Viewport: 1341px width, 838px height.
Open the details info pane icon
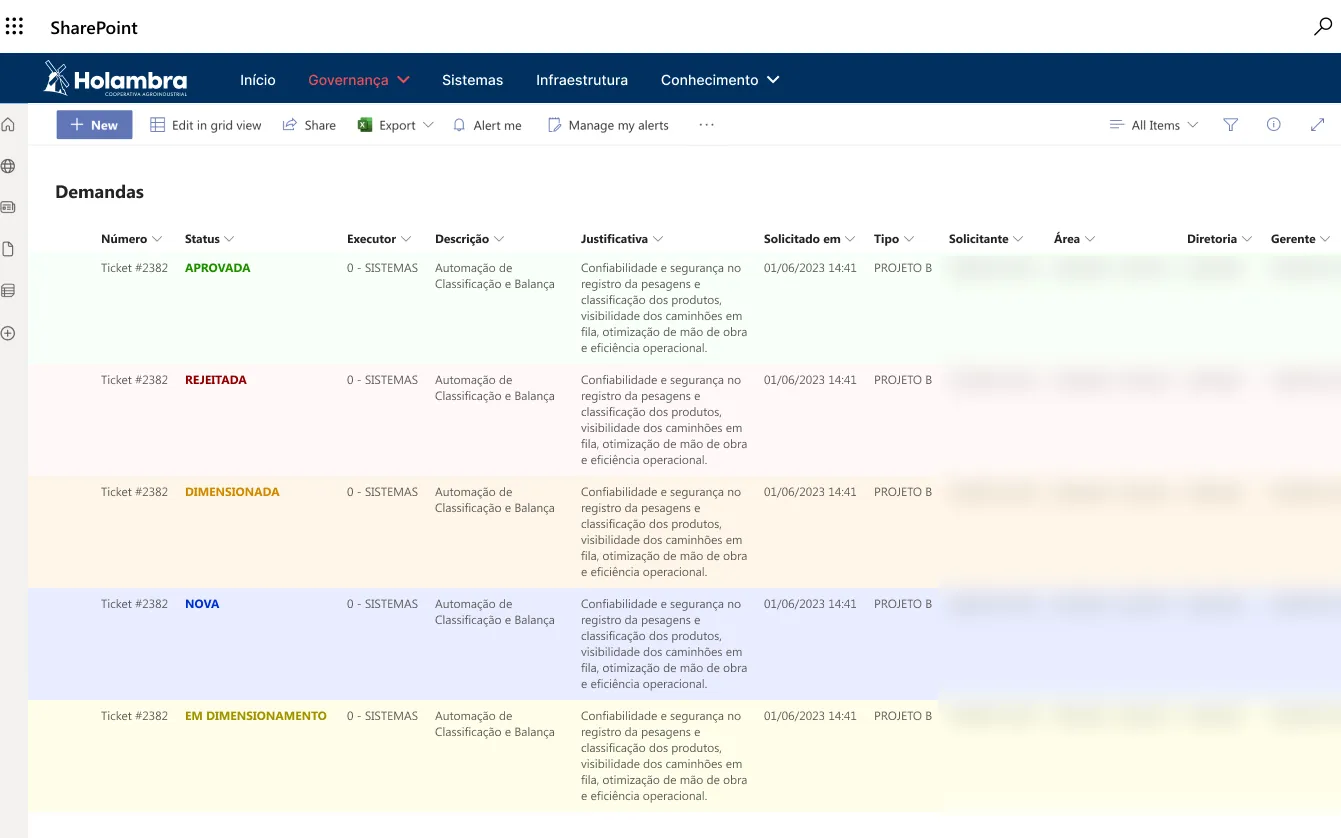(x=1274, y=125)
